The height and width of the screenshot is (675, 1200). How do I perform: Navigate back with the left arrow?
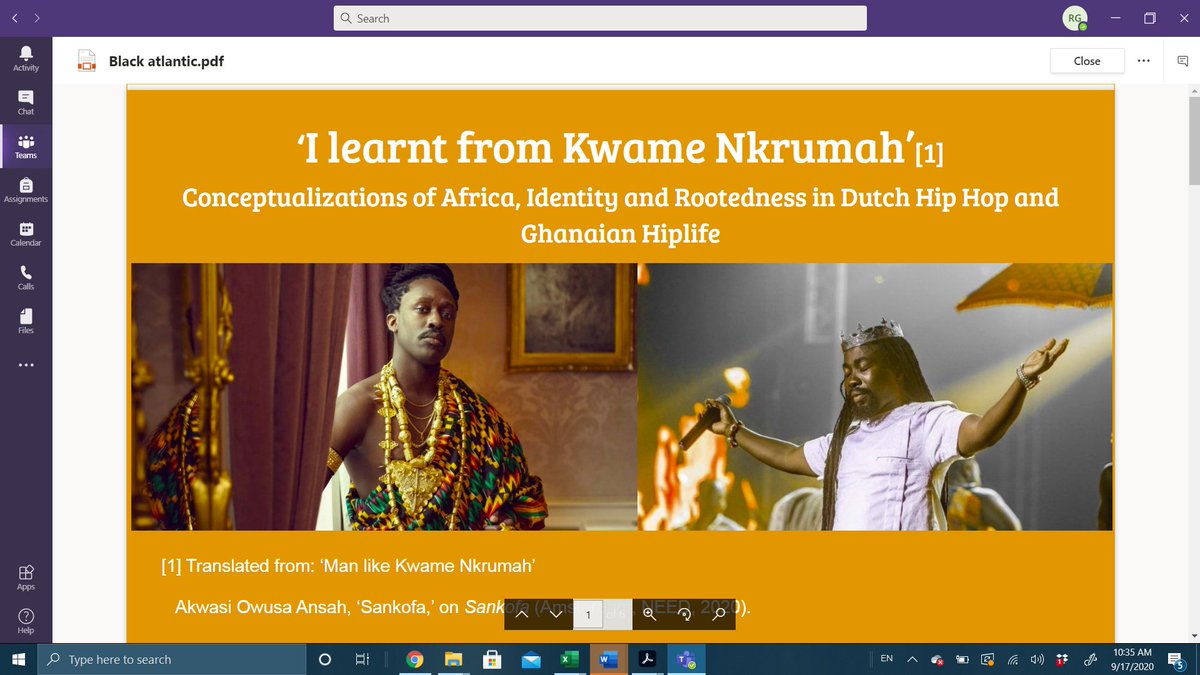(15, 18)
